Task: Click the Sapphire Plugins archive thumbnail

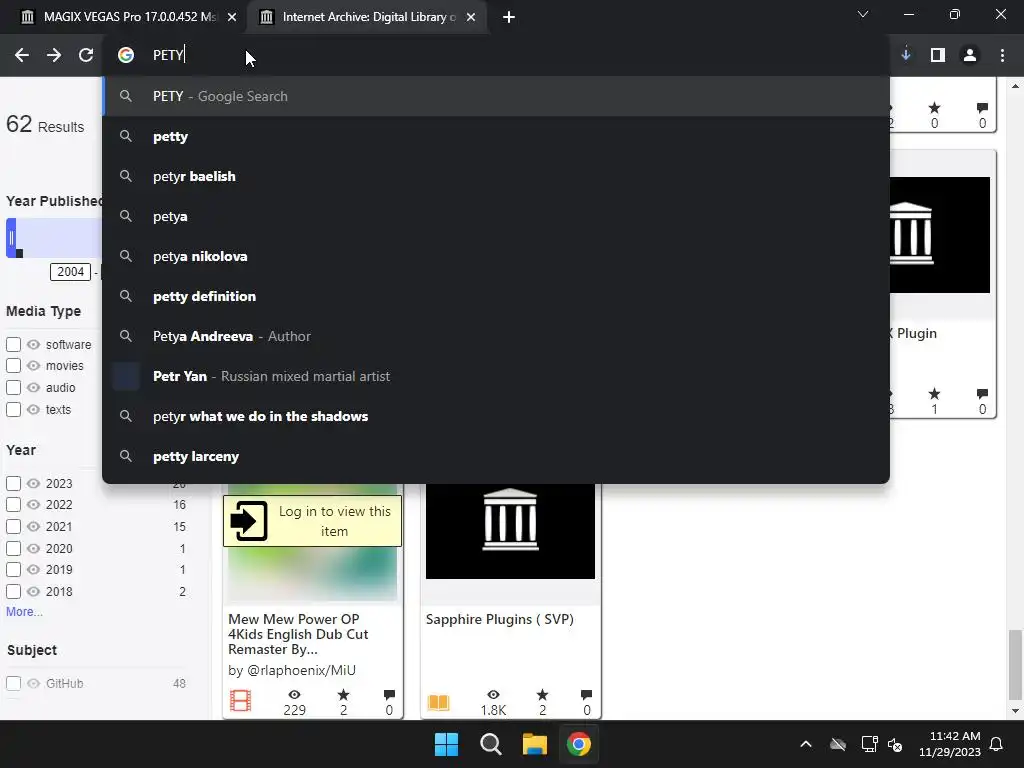Action: pyautogui.click(x=510, y=530)
